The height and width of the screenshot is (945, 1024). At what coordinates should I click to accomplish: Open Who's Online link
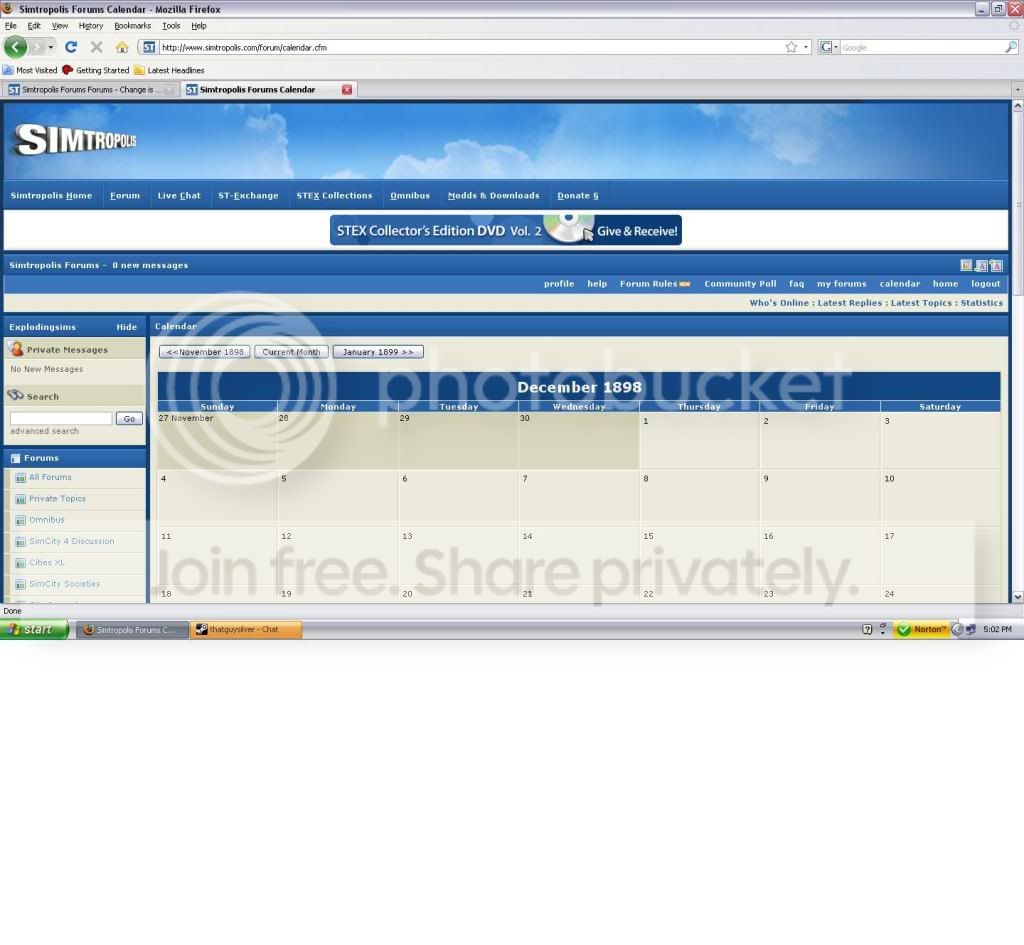coord(778,303)
